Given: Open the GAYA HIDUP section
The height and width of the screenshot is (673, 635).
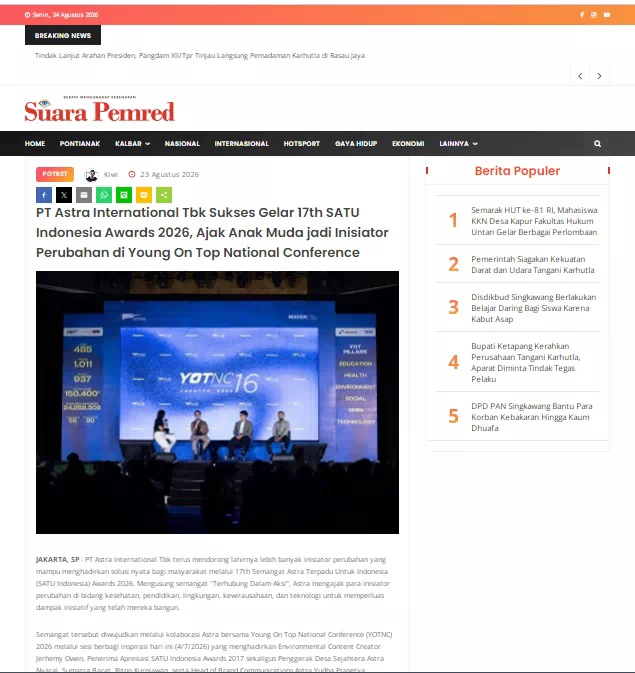Looking at the screenshot, I should coord(356,144).
